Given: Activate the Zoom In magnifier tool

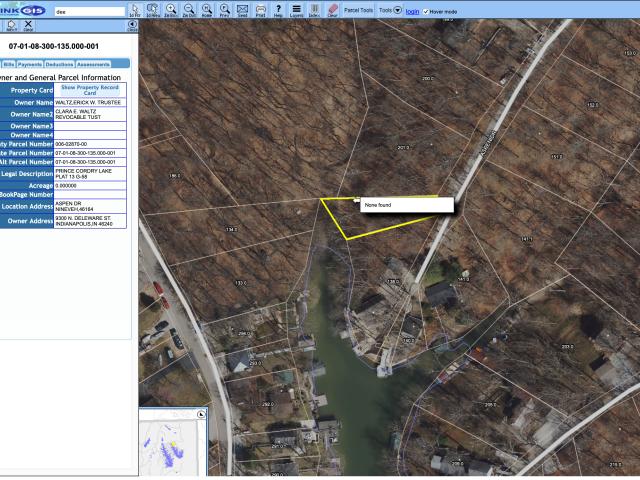Looking at the screenshot, I should [x=171, y=10].
